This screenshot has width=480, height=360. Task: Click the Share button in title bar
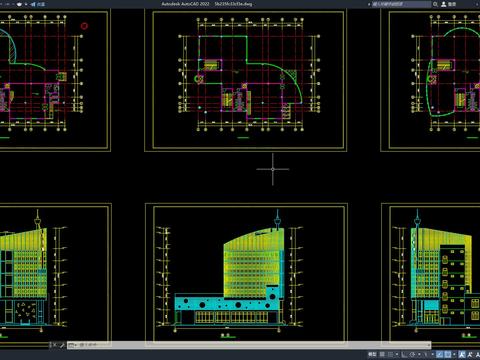[x=38, y=4]
